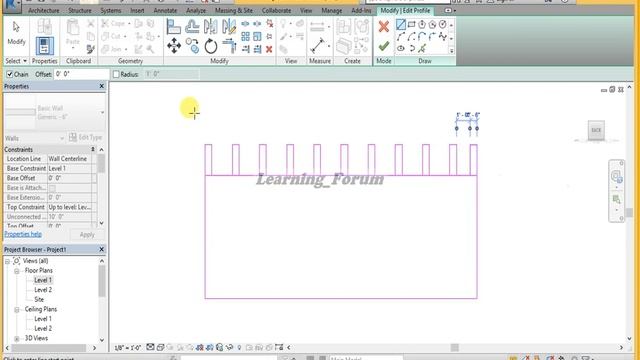Screen dimensions: 640x360
Task: Collapse the Constraints section
Action: (93, 149)
